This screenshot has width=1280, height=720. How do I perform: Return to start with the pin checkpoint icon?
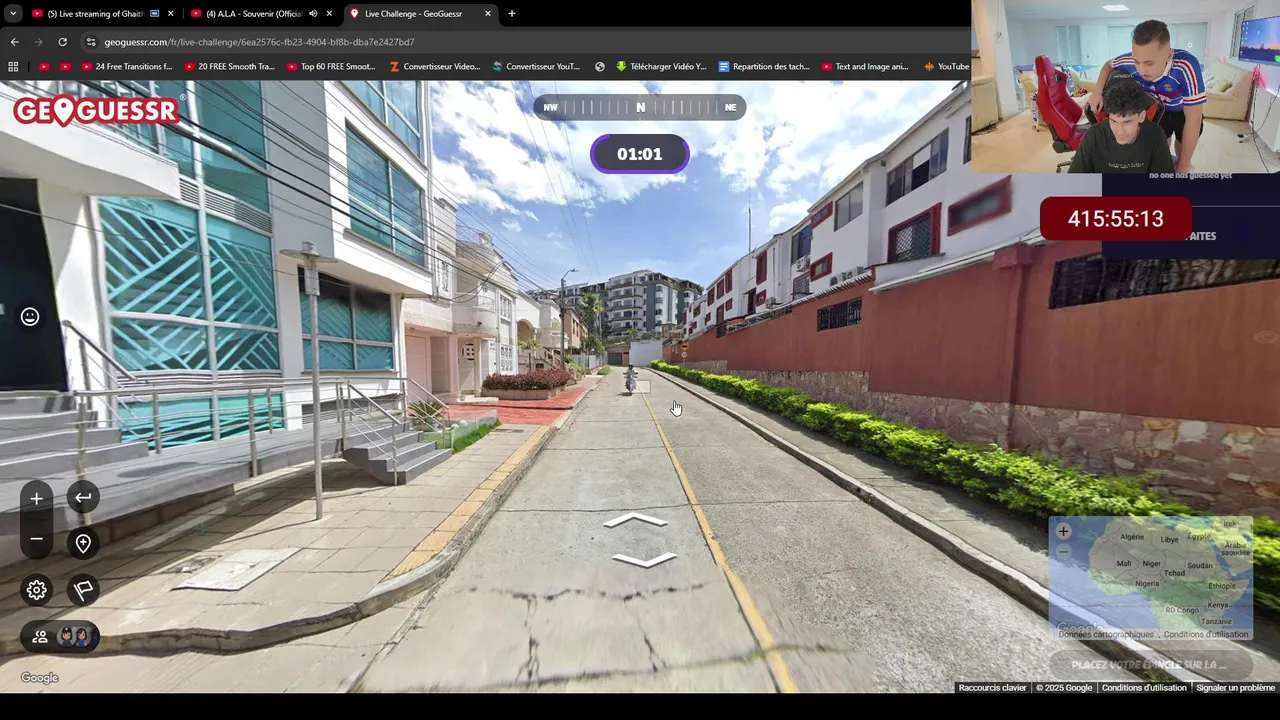(83, 542)
